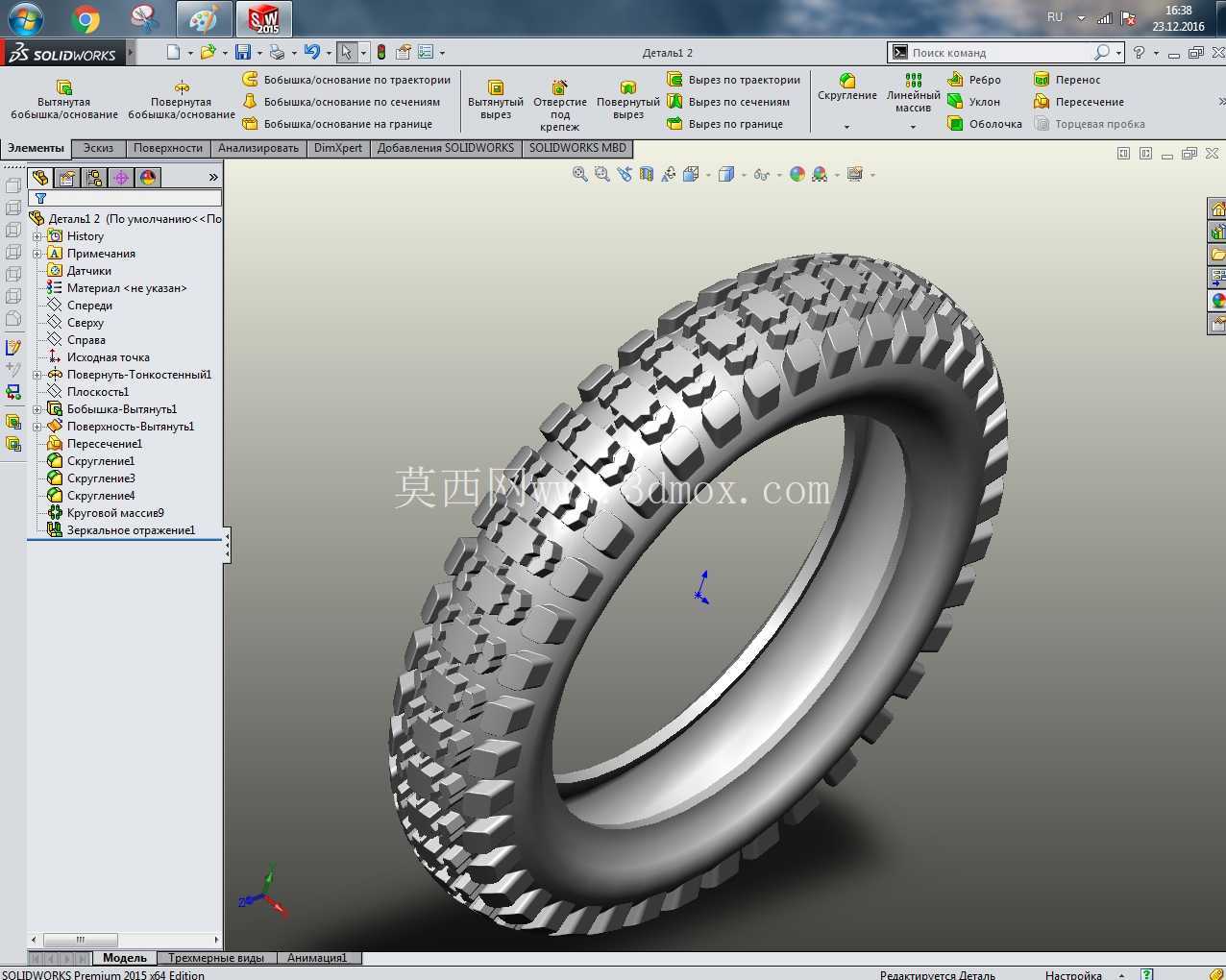Open the Appearances tab in FeatureManager

click(x=148, y=178)
